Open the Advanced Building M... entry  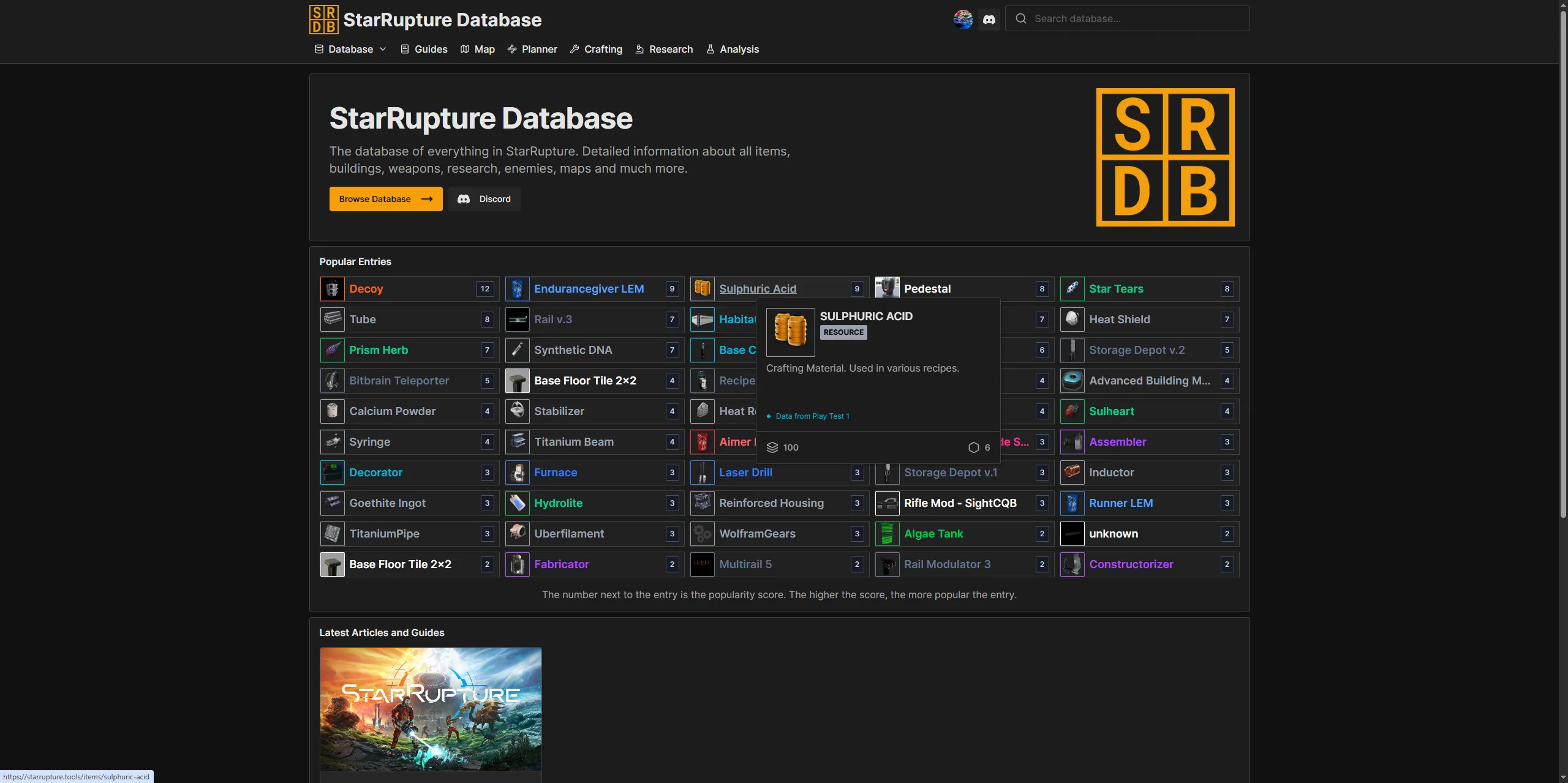click(x=1149, y=381)
